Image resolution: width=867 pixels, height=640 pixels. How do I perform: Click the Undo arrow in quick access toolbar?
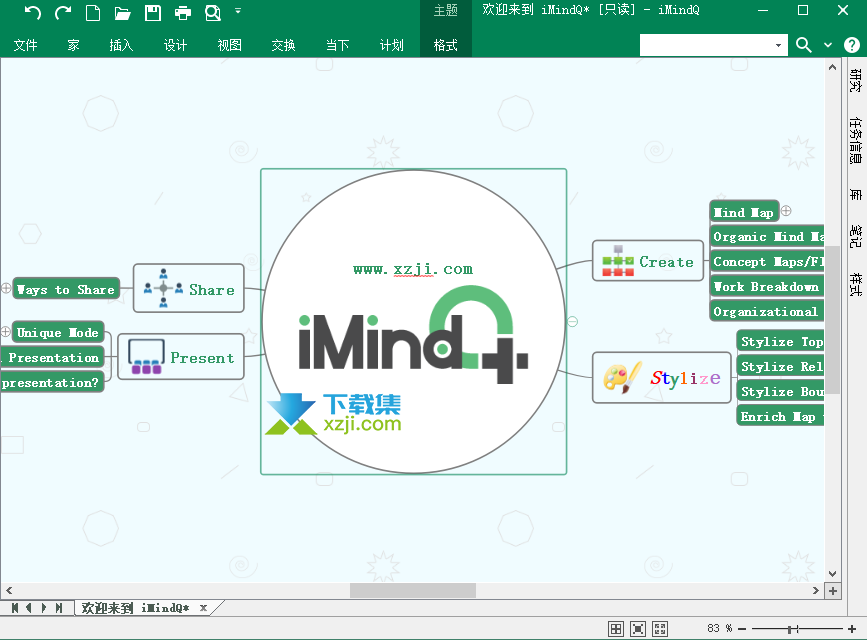click(x=33, y=13)
